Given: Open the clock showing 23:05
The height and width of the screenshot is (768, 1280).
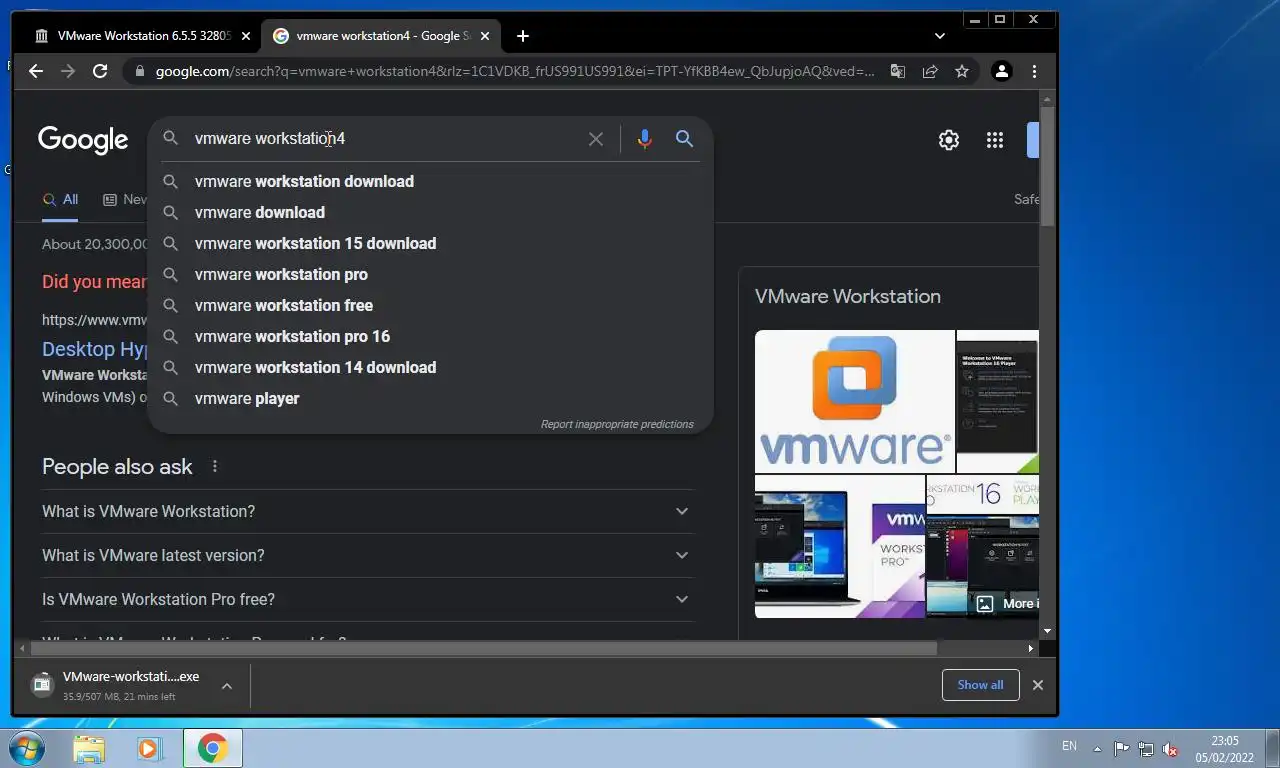Looking at the screenshot, I should point(1225,749).
